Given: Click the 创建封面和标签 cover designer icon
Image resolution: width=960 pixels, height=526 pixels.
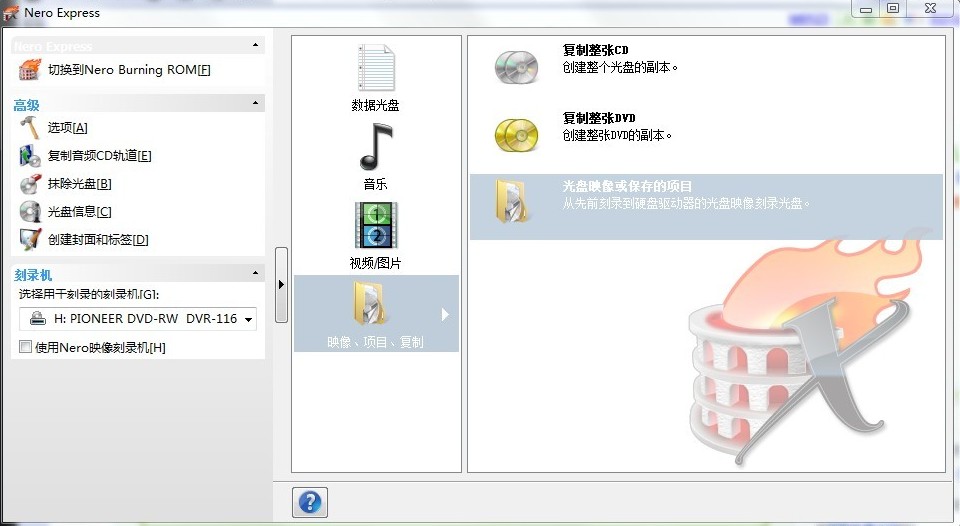Looking at the screenshot, I should coord(29,239).
